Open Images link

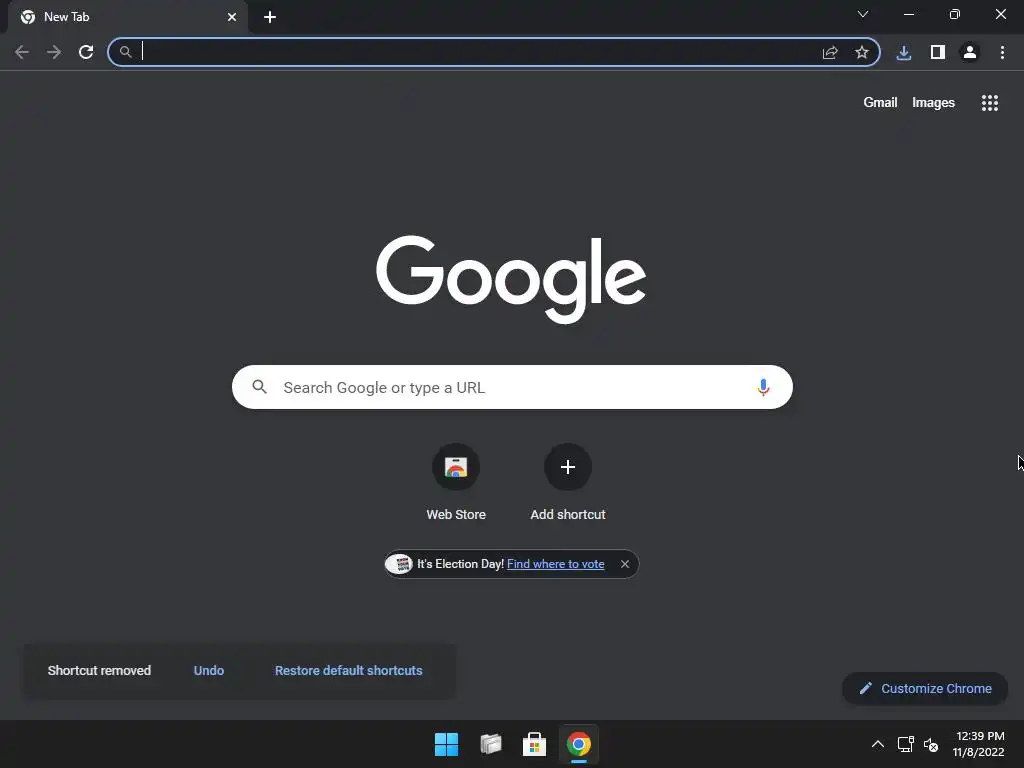pos(933,103)
